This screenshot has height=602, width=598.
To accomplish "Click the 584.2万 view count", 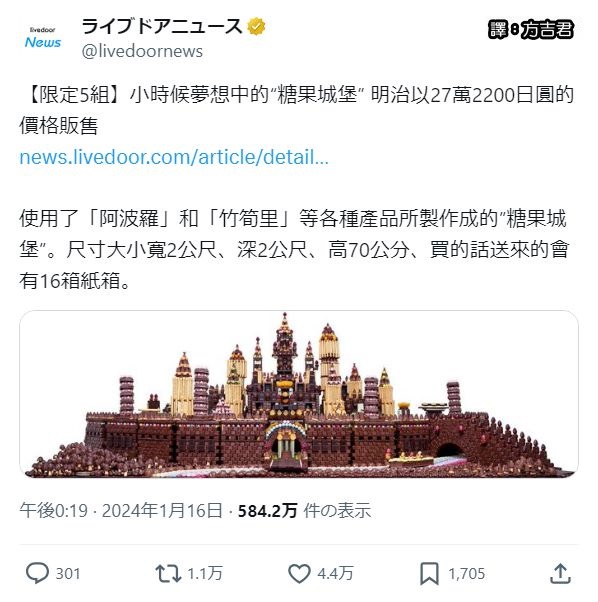I will click(268, 511).
